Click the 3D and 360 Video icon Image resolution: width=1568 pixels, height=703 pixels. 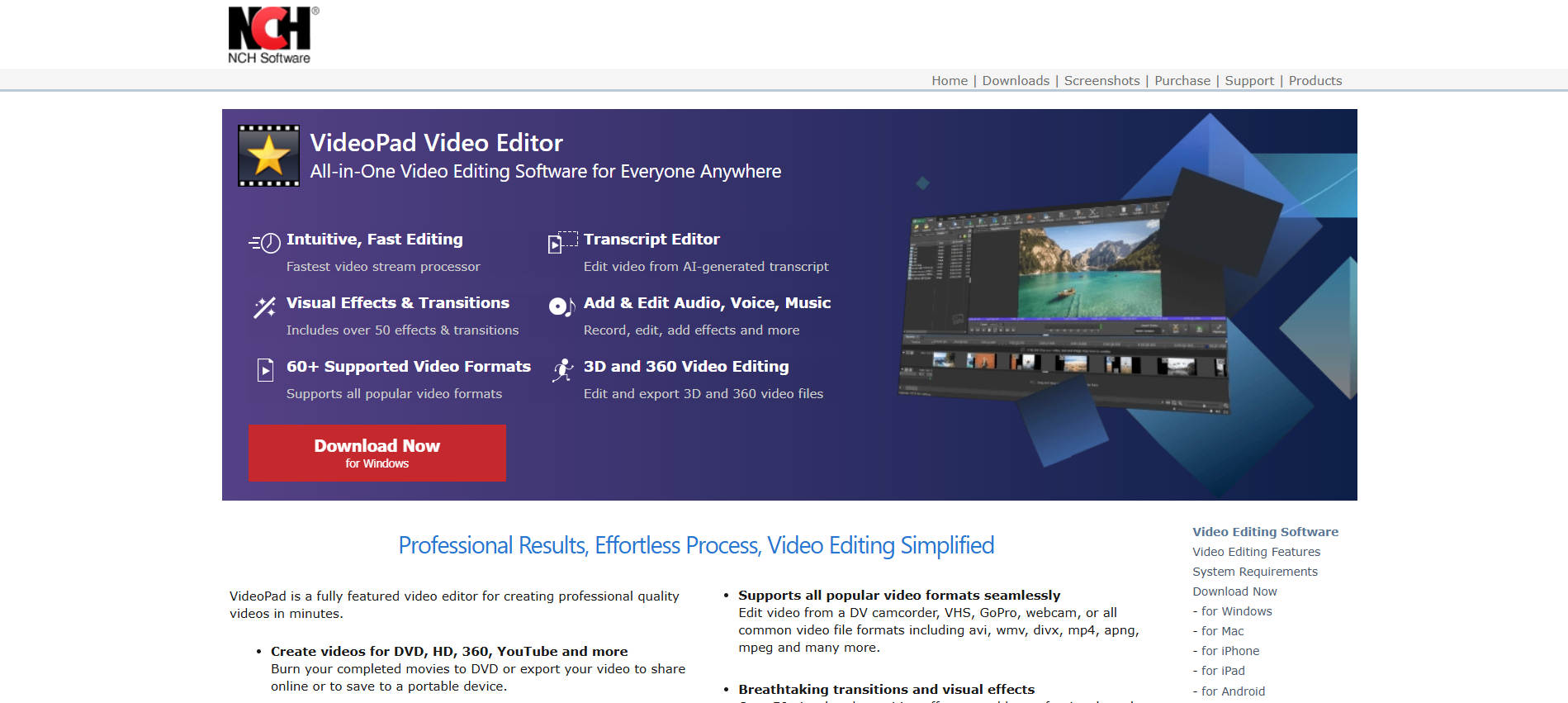562,370
